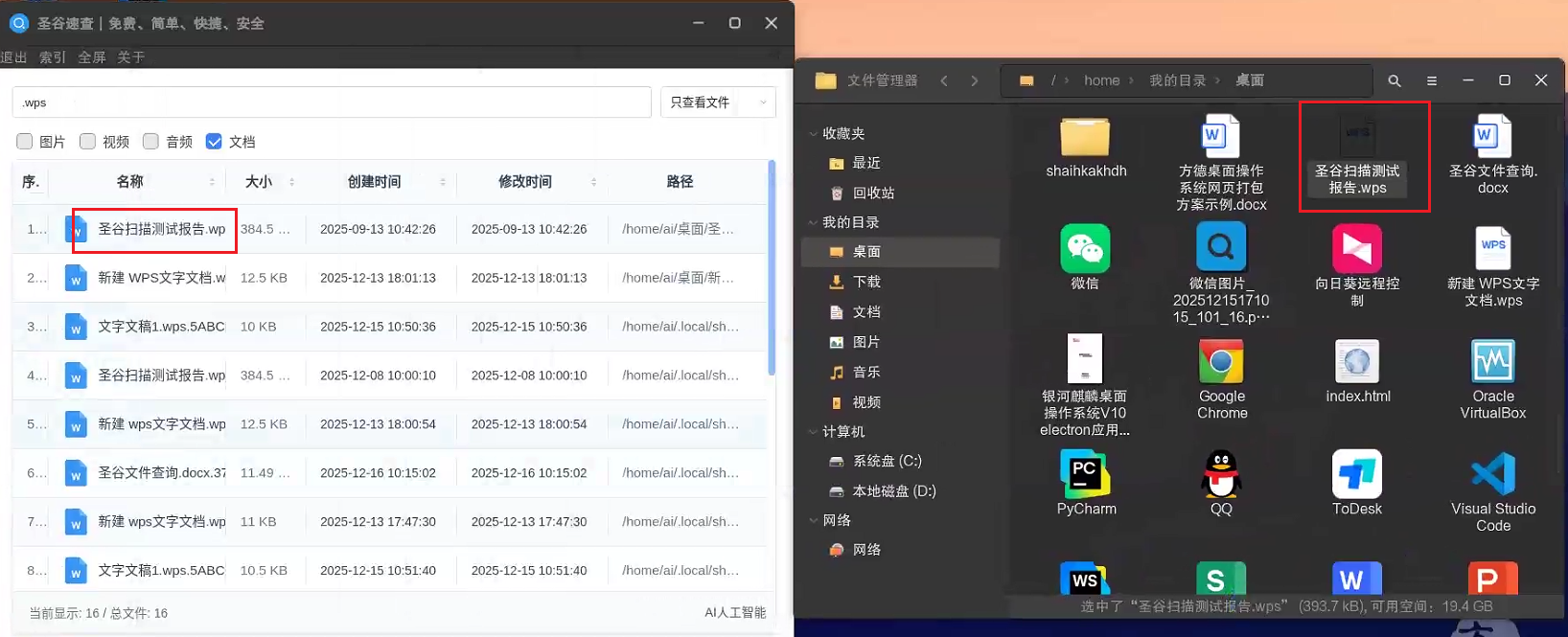Image resolution: width=1568 pixels, height=637 pixels.
Task: Open Oracle VirtualBox icon
Action: [1492, 363]
